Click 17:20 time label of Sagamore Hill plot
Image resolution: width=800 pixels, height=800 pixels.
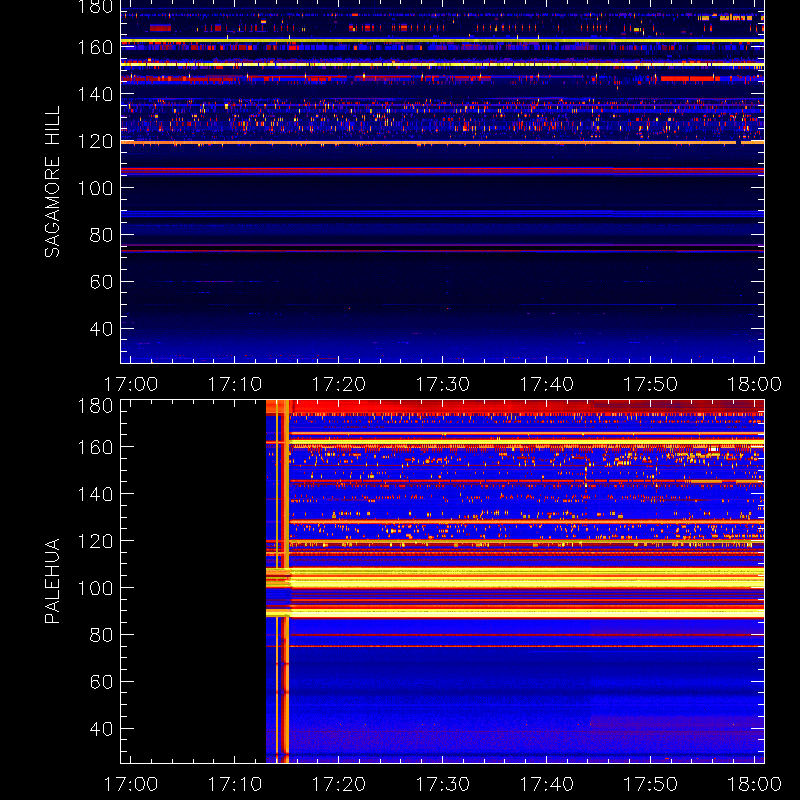pos(339,384)
